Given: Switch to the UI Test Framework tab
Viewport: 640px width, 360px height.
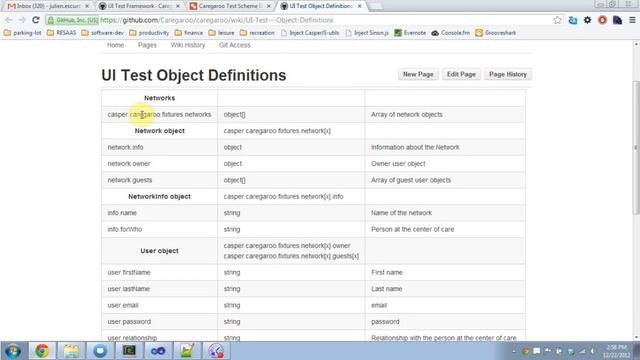Looking at the screenshot, I should [x=139, y=6].
